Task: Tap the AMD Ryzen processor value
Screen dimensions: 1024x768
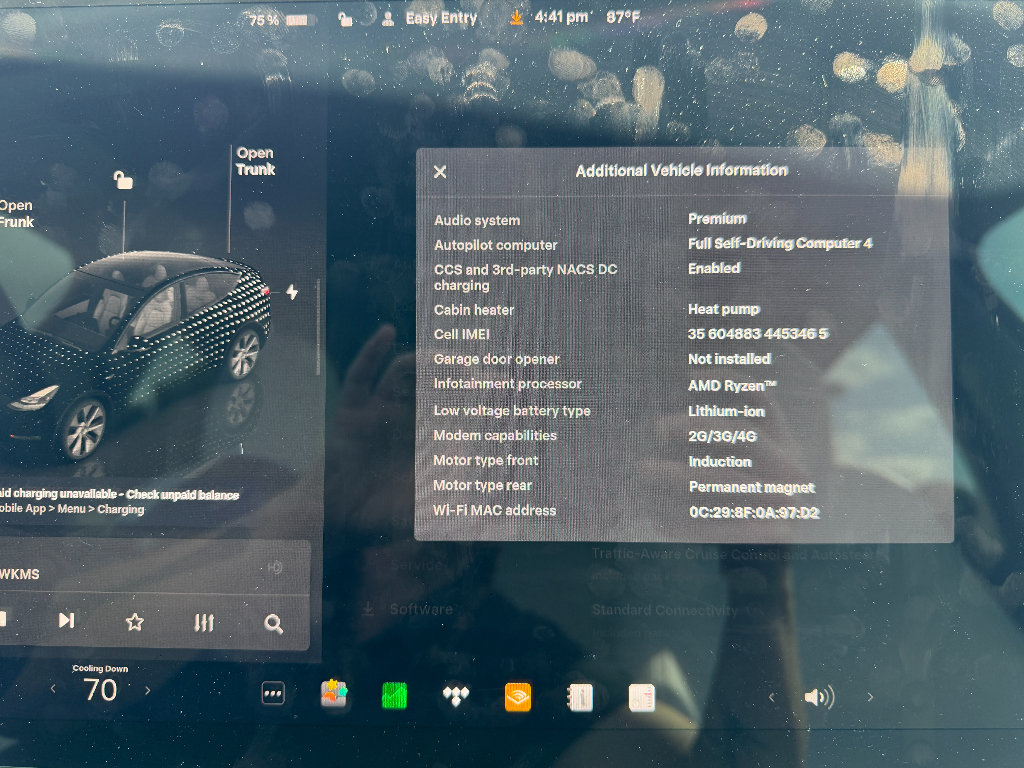Action: pyautogui.click(x=732, y=386)
